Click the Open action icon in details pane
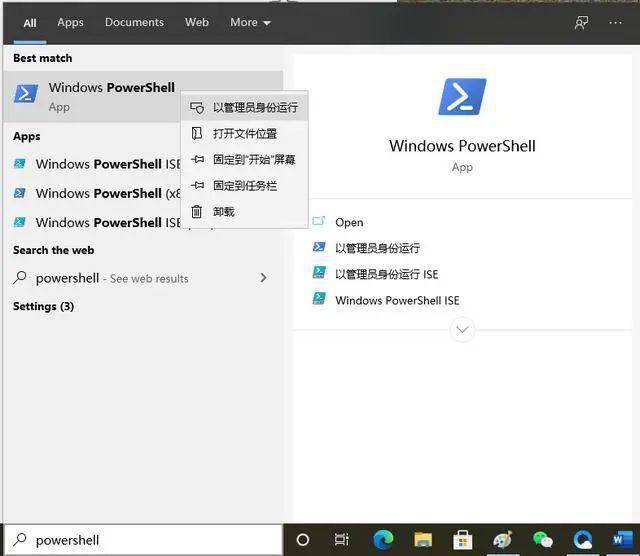Image resolution: width=640 pixels, height=556 pixels. point(319,221)
